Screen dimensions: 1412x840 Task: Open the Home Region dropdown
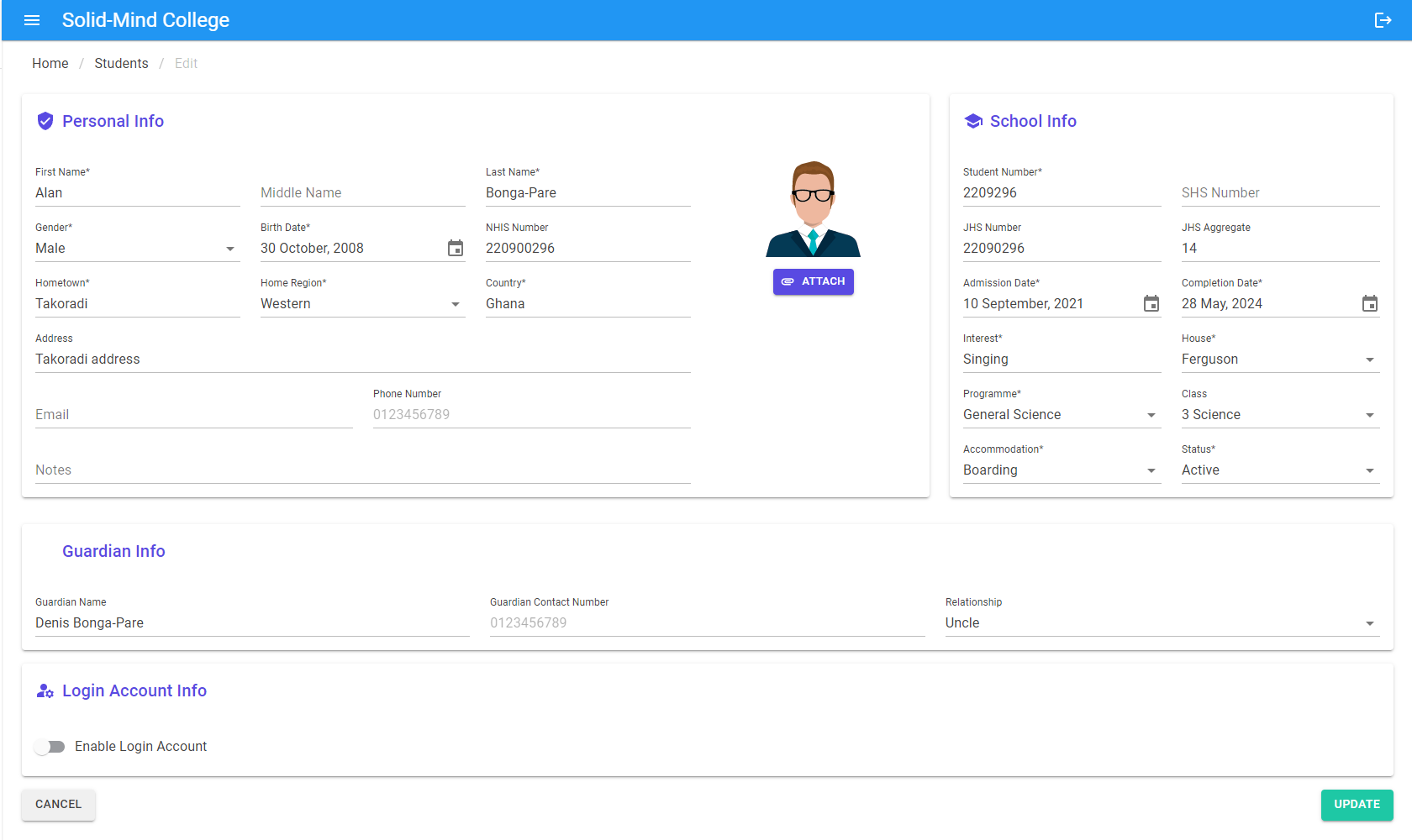(x=363, y=303)
